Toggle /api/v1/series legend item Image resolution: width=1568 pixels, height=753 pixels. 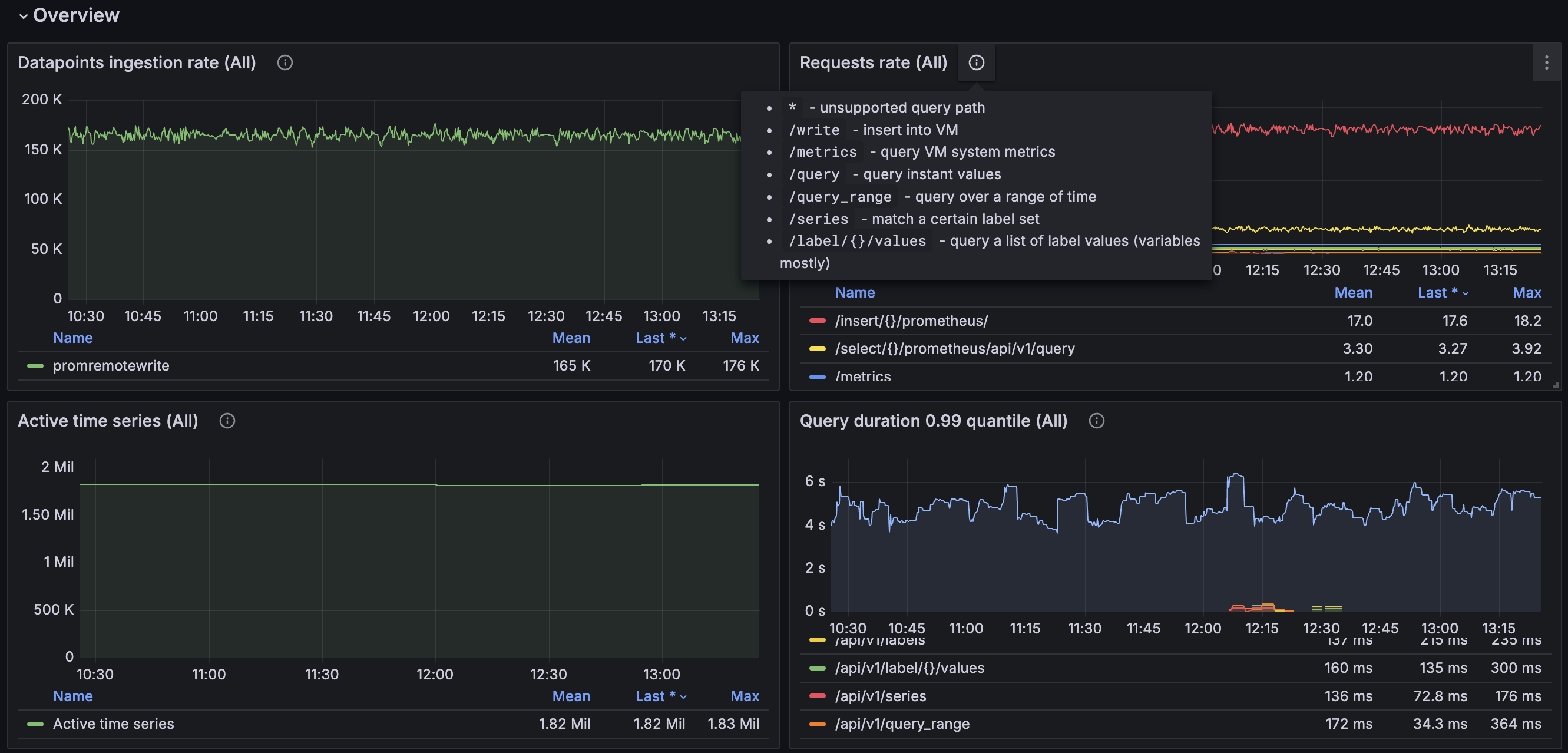[x=880, y=696]
